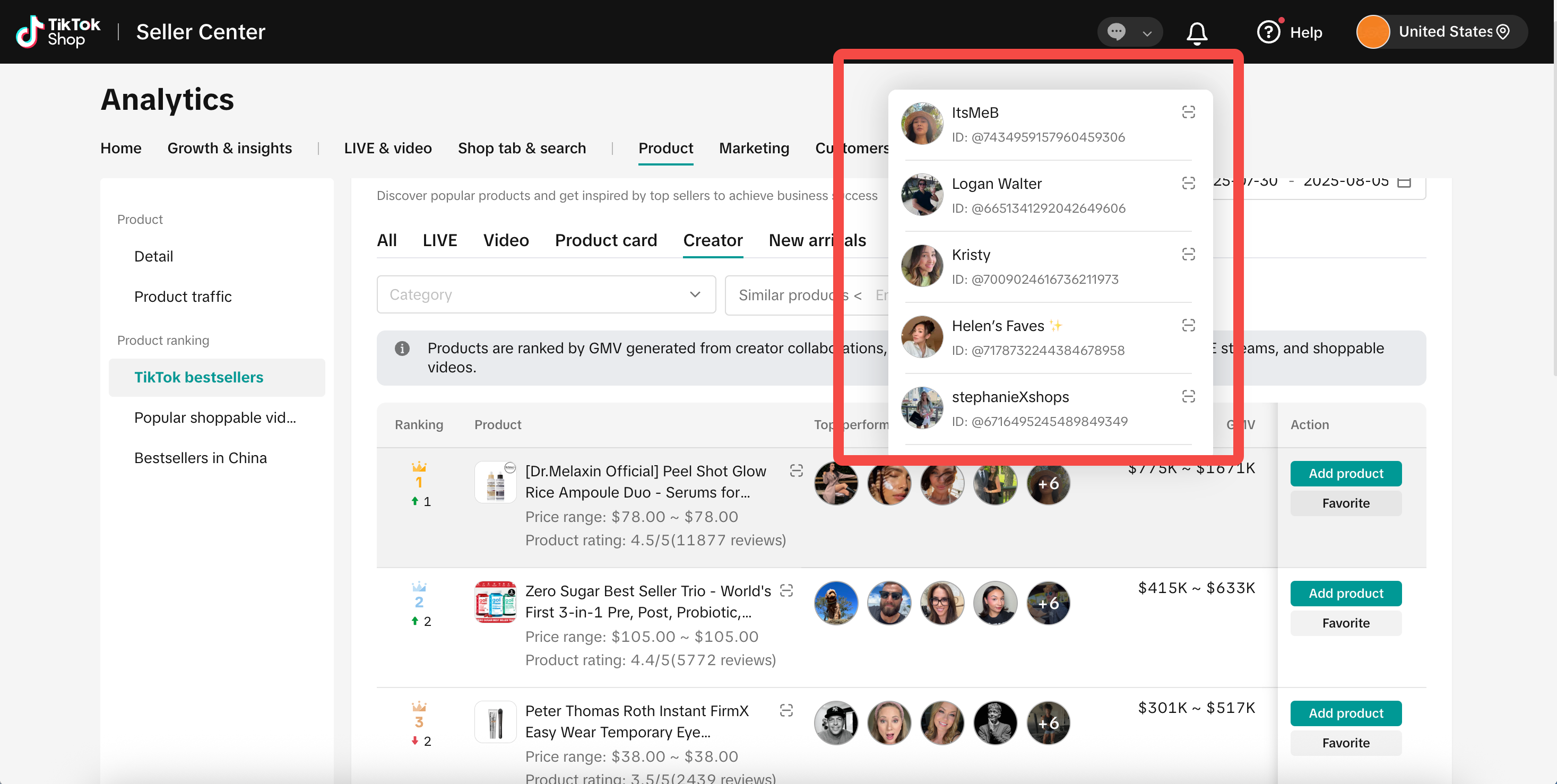Click the Help question mark icon
The width and height of the screenshot is (1557, 784).
pyautogui.click(x=1268, y=32)
